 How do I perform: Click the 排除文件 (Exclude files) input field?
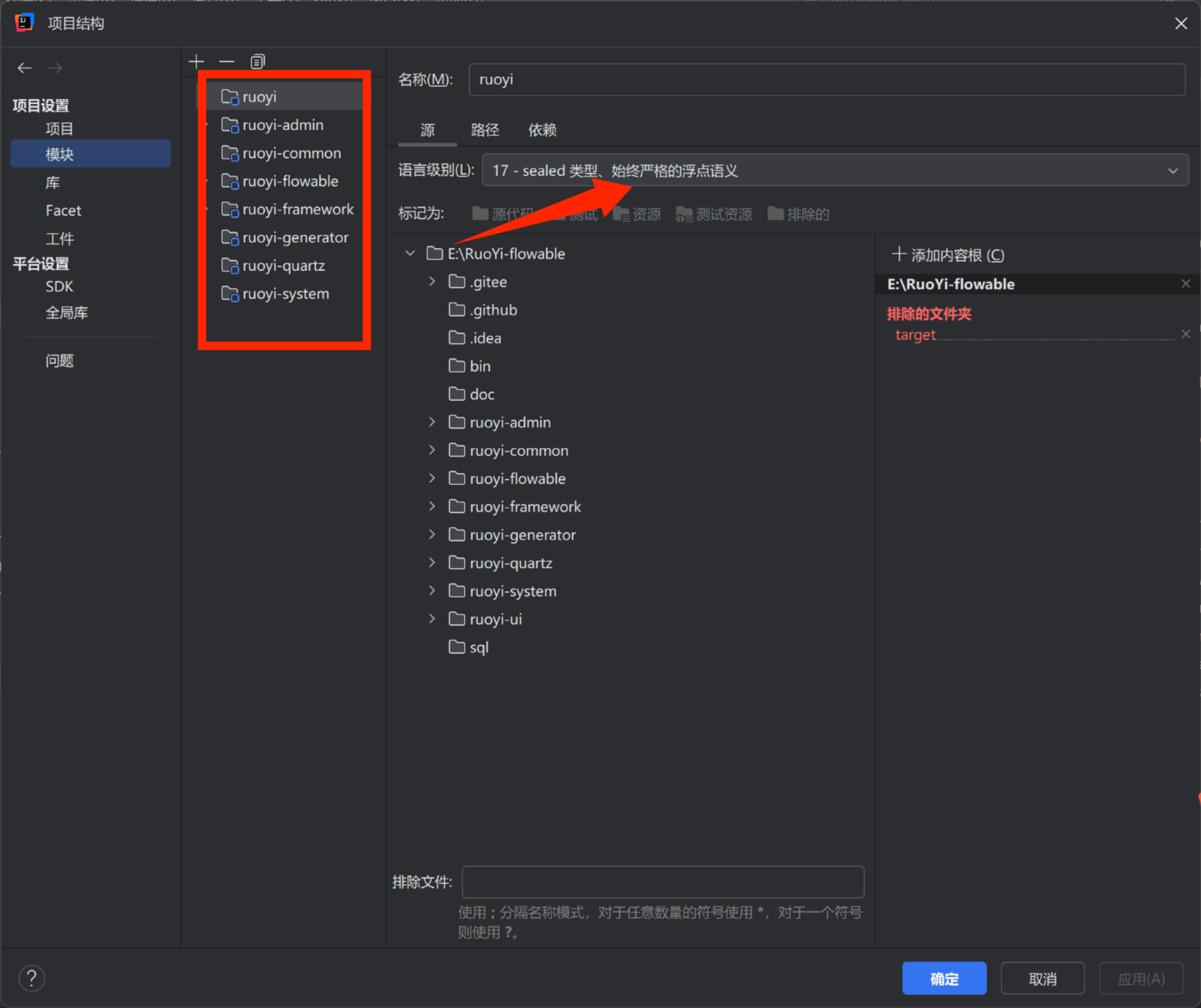pos(663,882)
